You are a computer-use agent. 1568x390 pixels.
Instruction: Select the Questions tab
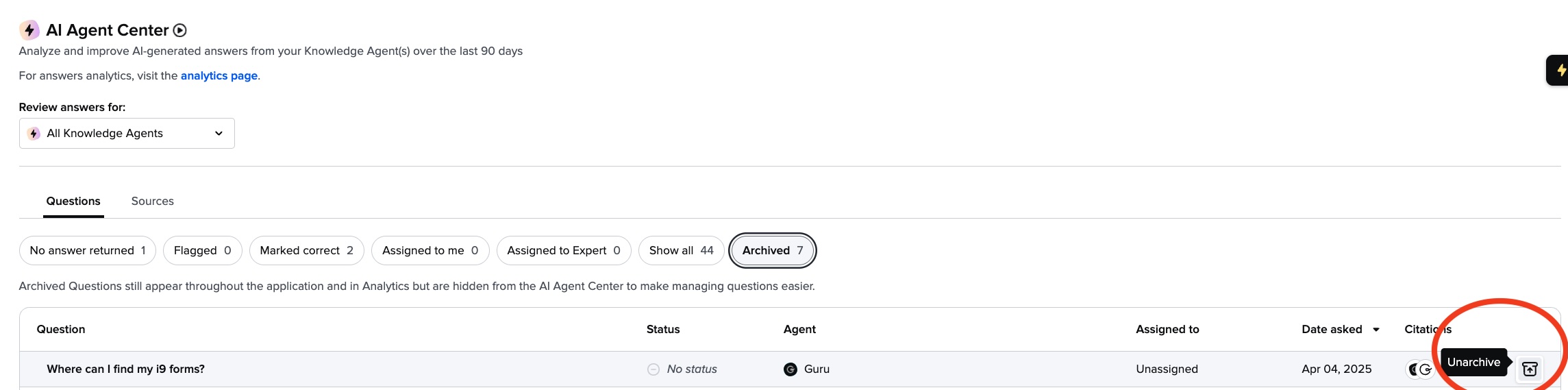(73, 201)
